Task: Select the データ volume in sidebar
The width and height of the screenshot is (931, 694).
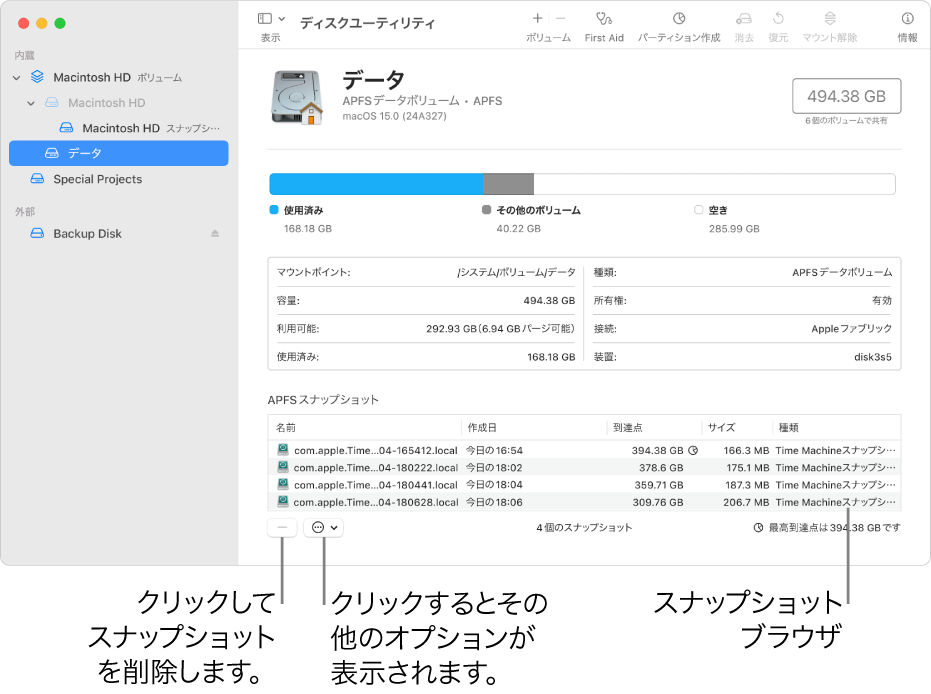Action: [85, 153]
